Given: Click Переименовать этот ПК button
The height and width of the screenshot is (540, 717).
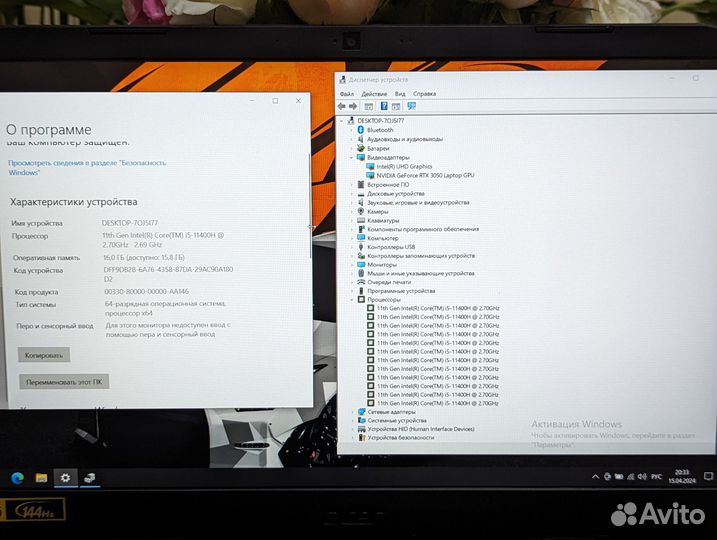Looking at the screenshot, I should (x=64, y=382).
